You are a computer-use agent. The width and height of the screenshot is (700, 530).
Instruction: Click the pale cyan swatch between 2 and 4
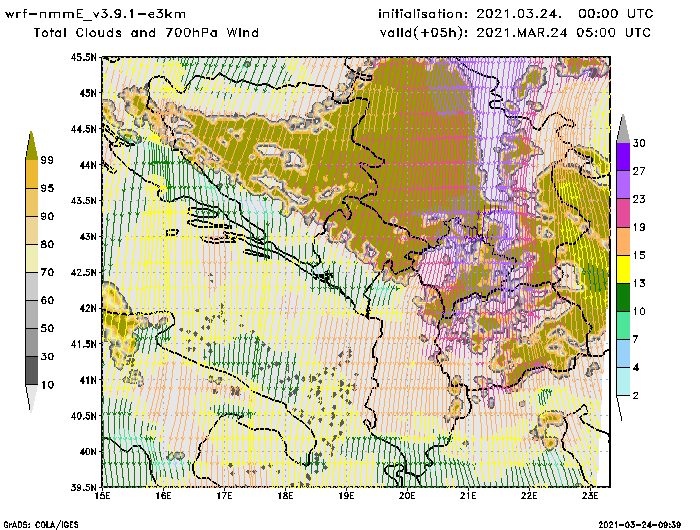pyautogui.click(x=623, y=382)
